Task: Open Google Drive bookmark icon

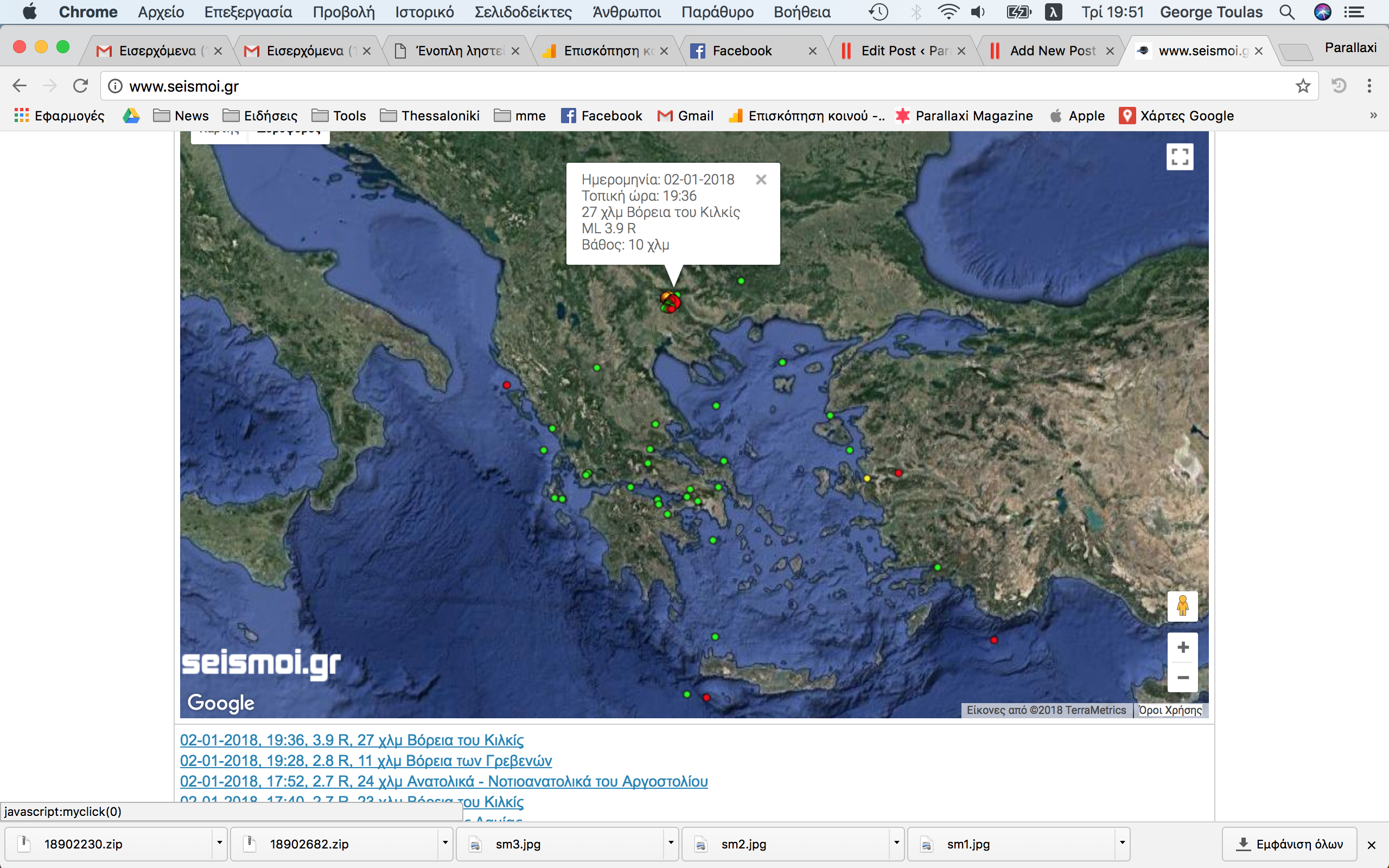Action: 131,116
